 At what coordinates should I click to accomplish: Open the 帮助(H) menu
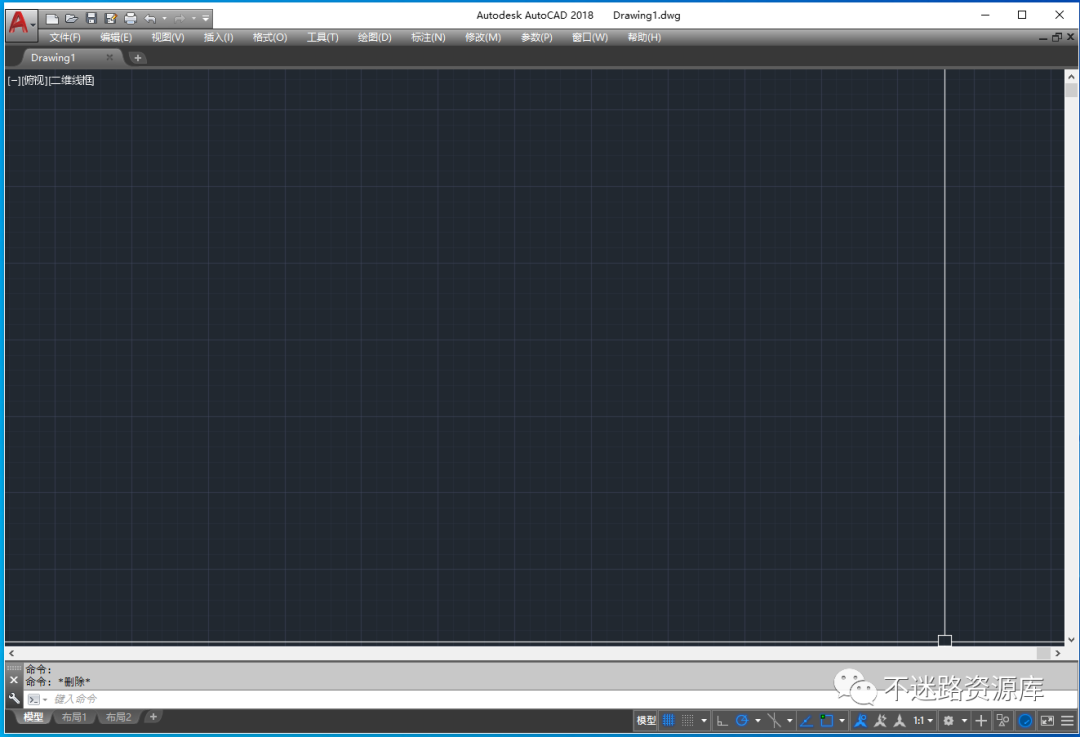tap(643, 37)
